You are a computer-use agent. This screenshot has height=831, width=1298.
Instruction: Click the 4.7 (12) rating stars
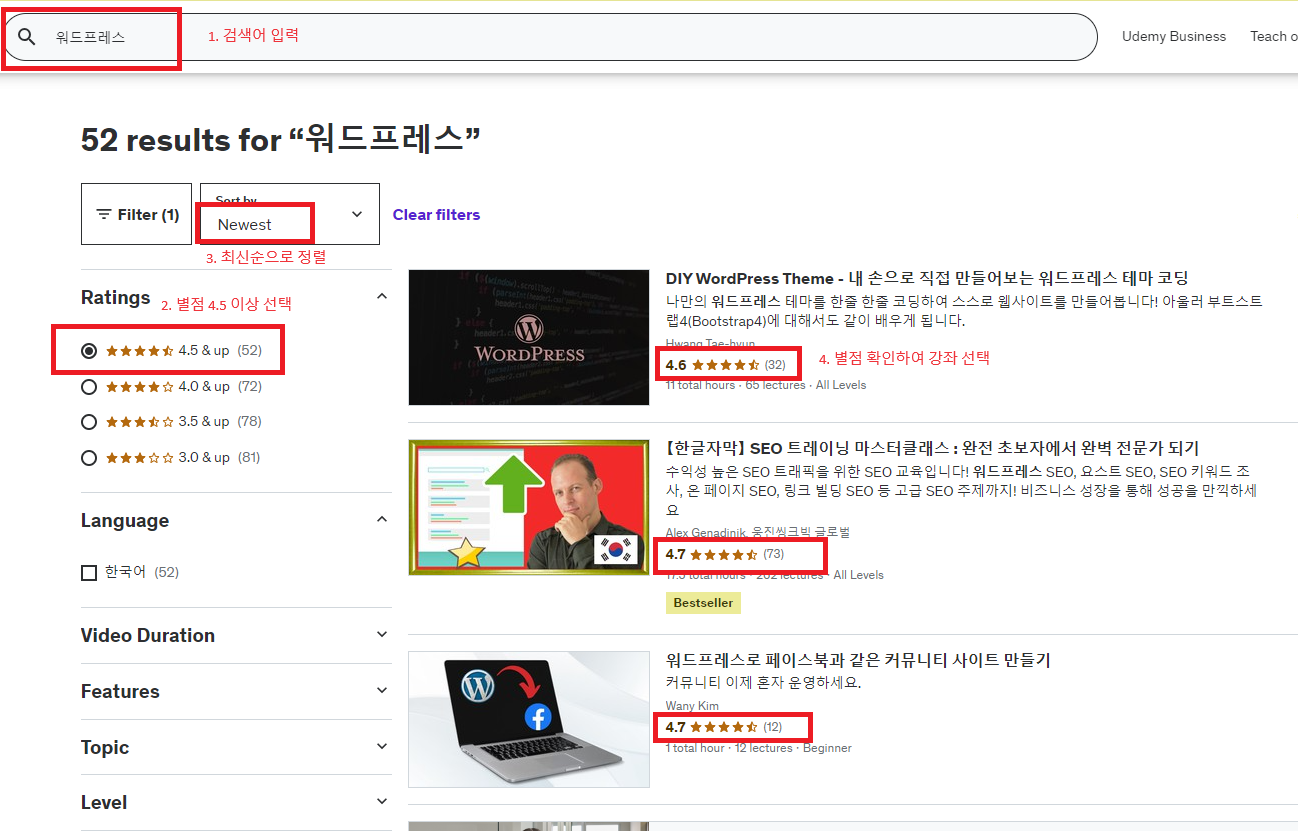click(x=723, y=727)
